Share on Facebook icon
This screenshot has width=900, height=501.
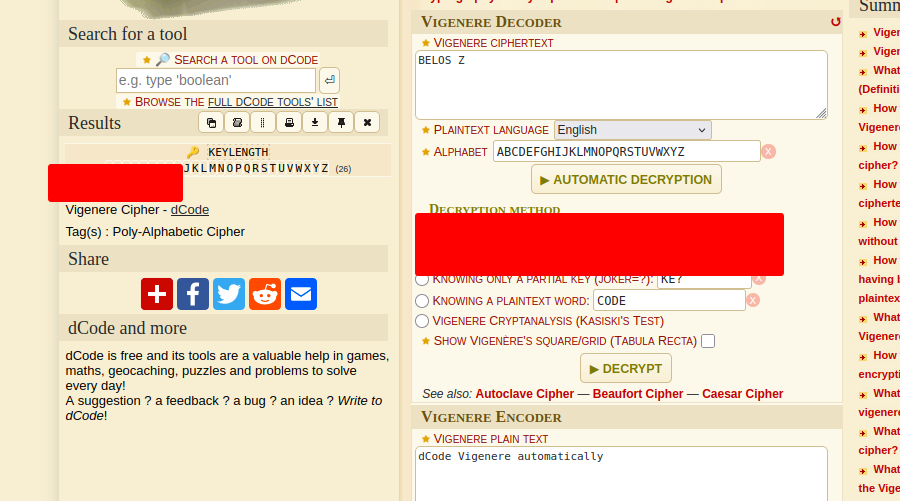tap(193, 294)
